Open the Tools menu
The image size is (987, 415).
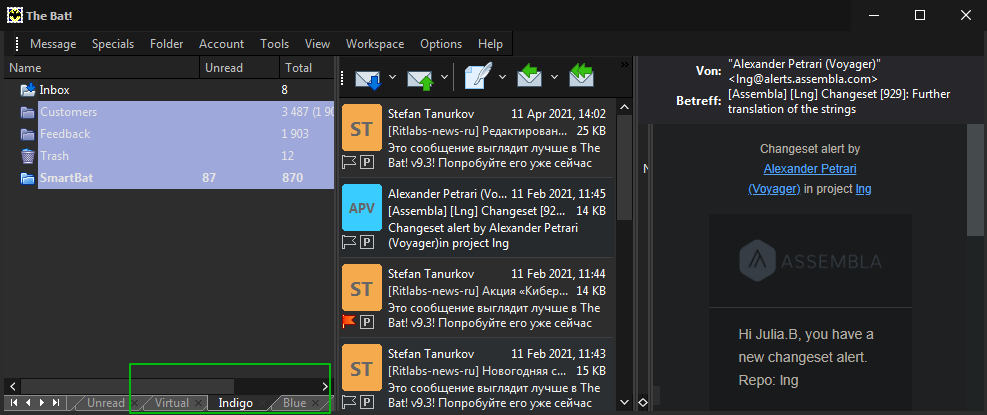[x=274, y=44]
